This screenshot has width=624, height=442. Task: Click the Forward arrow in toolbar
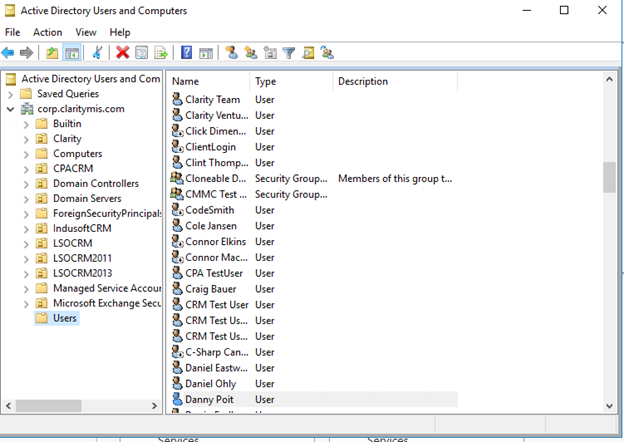point(26,53)
